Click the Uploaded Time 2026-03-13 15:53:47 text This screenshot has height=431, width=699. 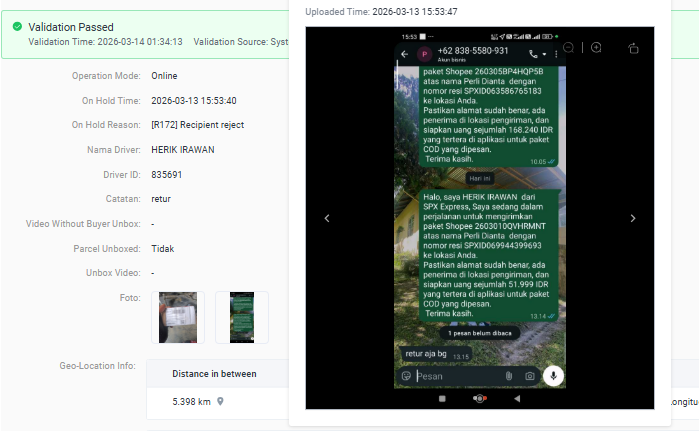pos(381,12)
